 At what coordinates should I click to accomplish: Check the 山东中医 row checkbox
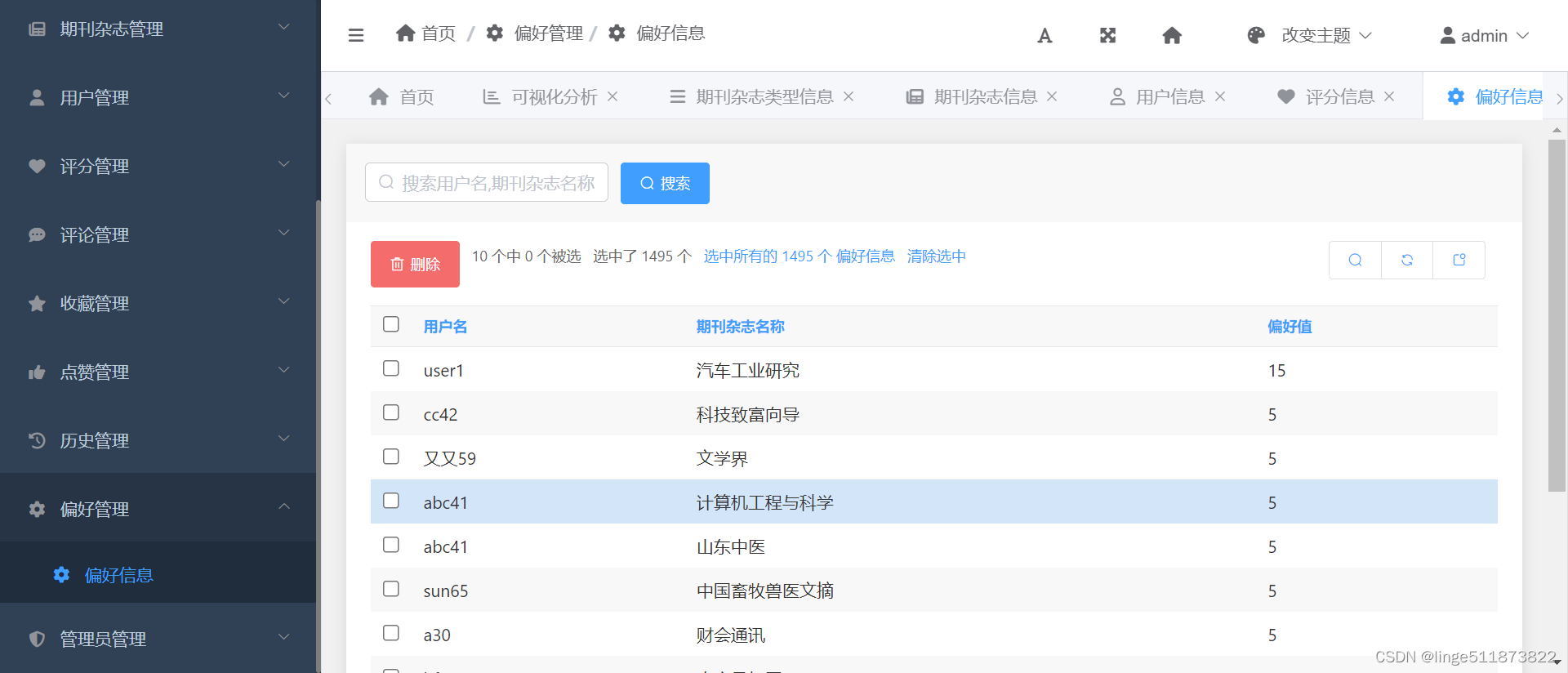[391, 545]
